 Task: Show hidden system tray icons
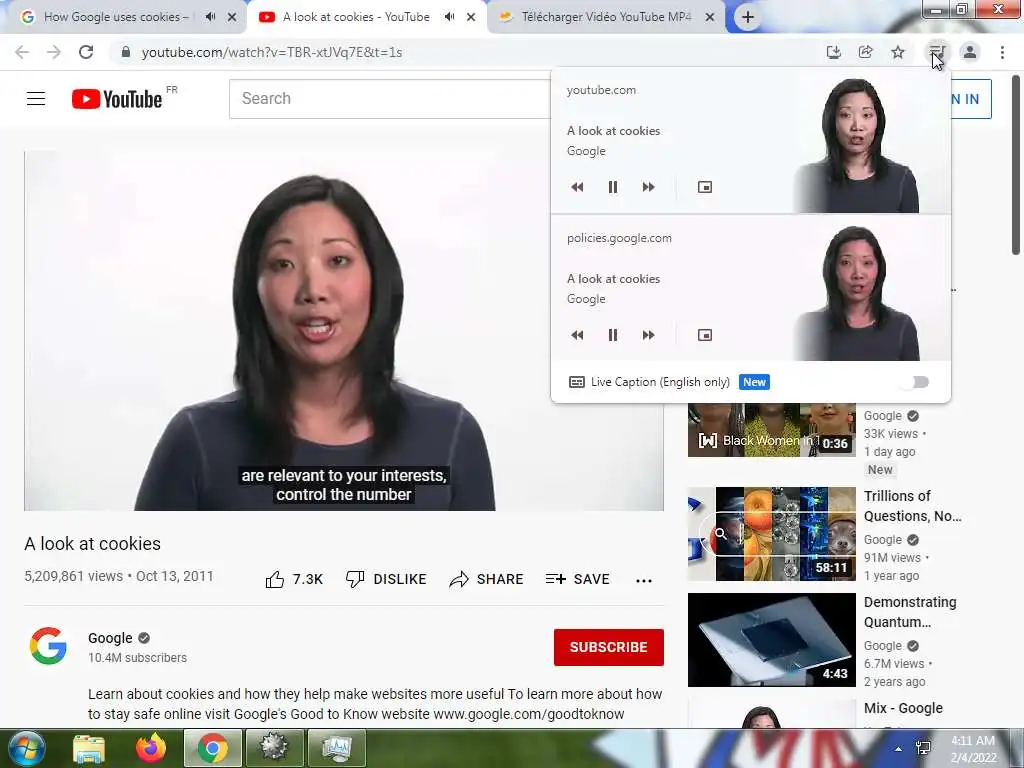point(899,749)
